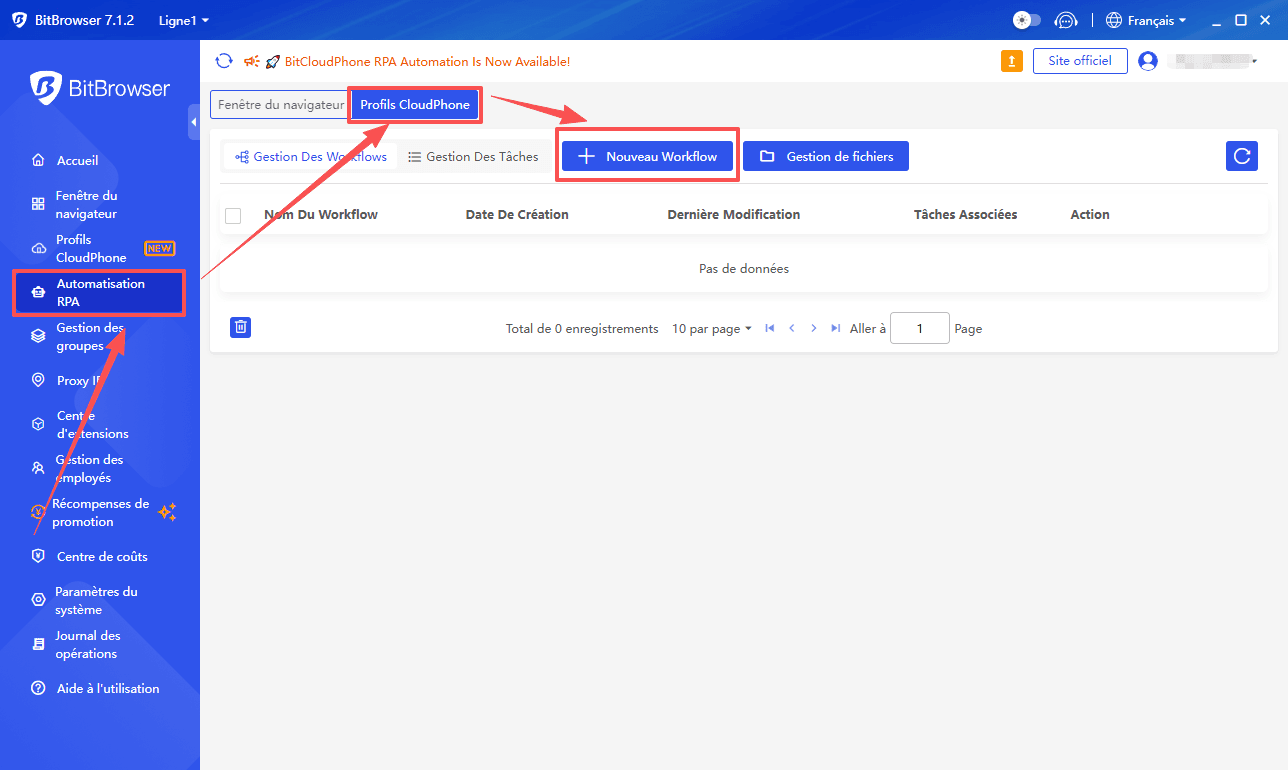Image resolution: width=1288 pixels, height=770 pixels.
Task: Go to first page of records
Action: click(x=770, y=328)
